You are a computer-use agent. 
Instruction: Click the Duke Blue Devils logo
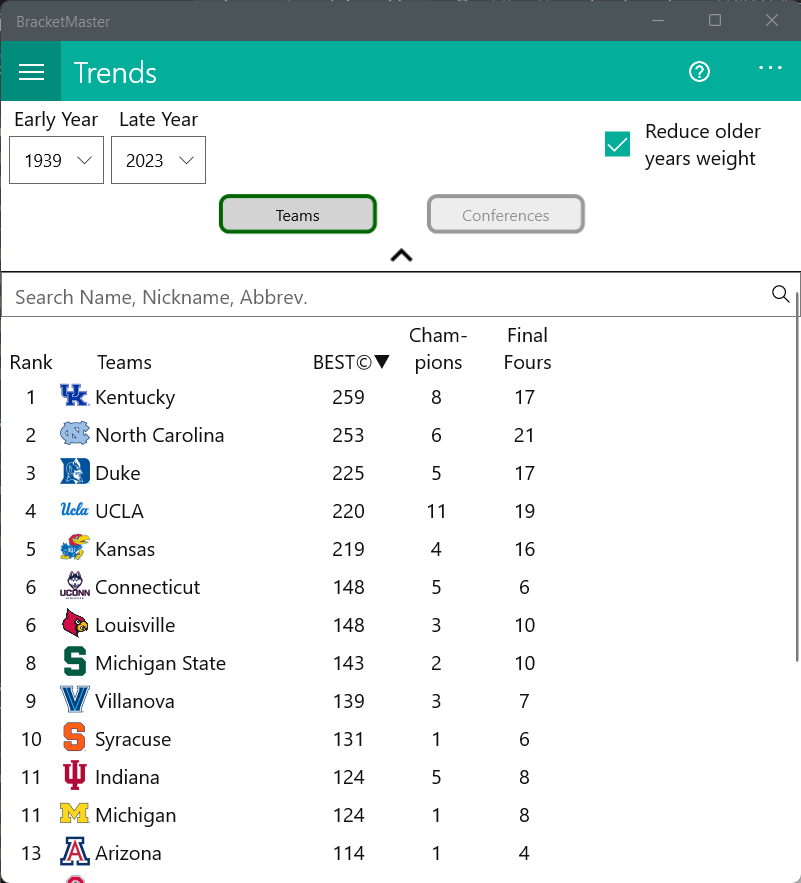tap(74, 472)
